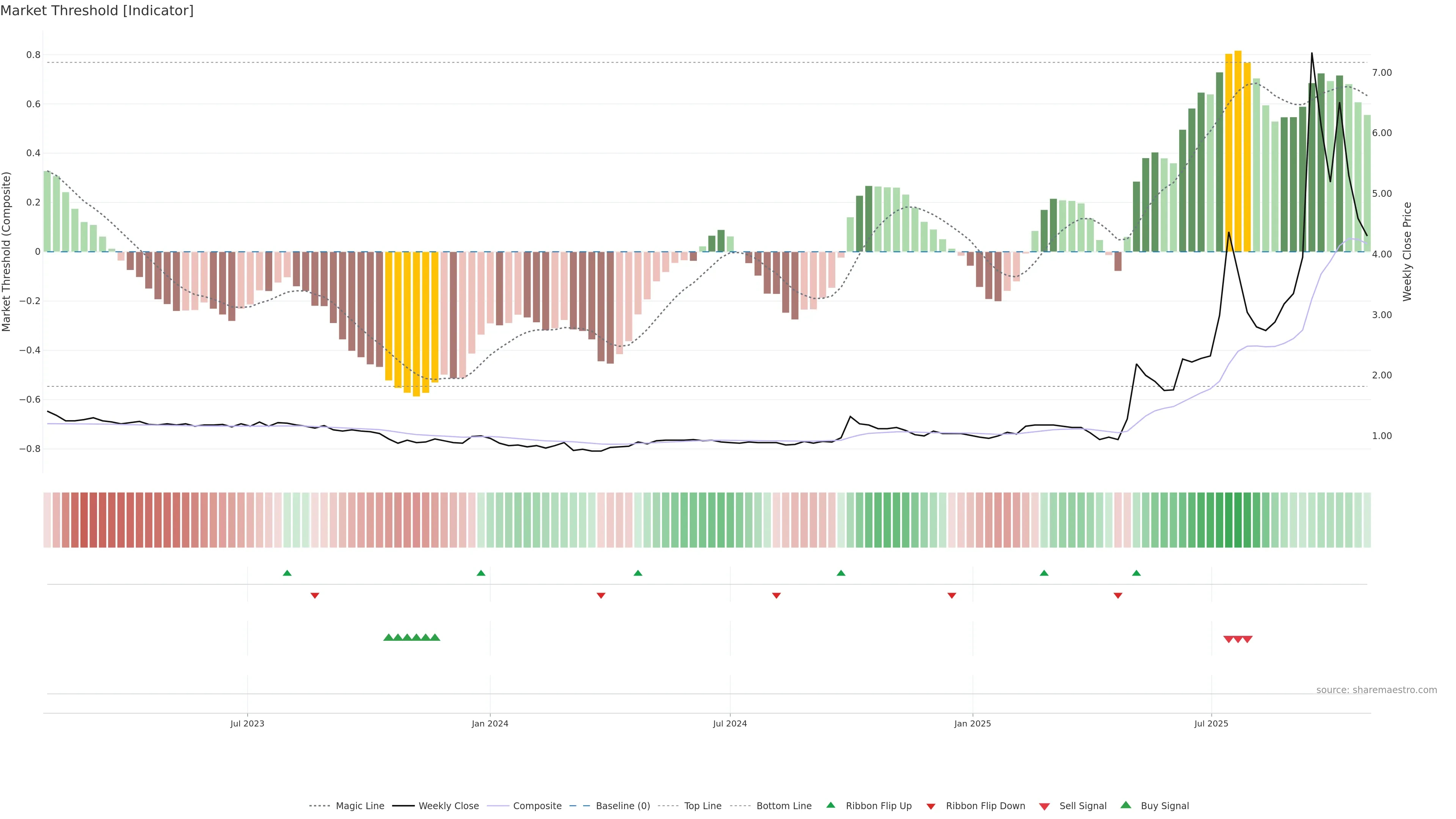Click the Weekly Close Price axis title
This screenshot has width=1456, height=819.
pos(1407,251)
